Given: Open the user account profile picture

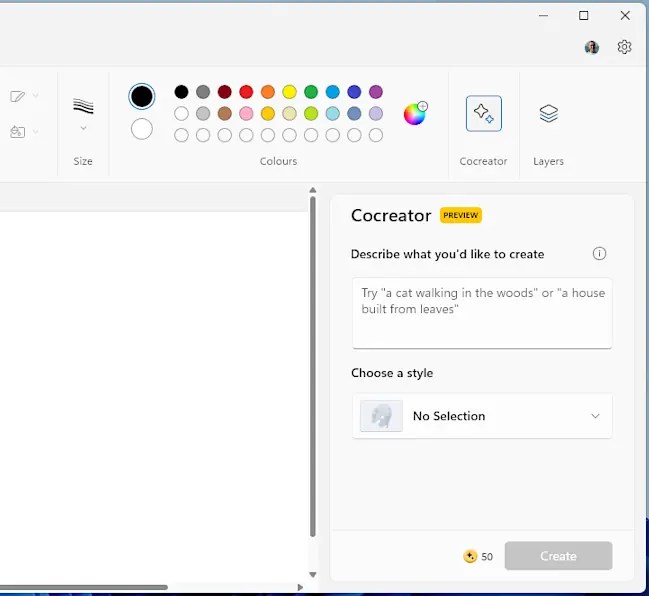Looking at the screenshot, I should [x=591, y=47].
